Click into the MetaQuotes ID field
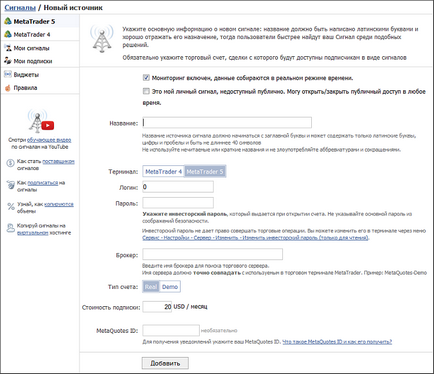434x374 pixels. [171, 330]
